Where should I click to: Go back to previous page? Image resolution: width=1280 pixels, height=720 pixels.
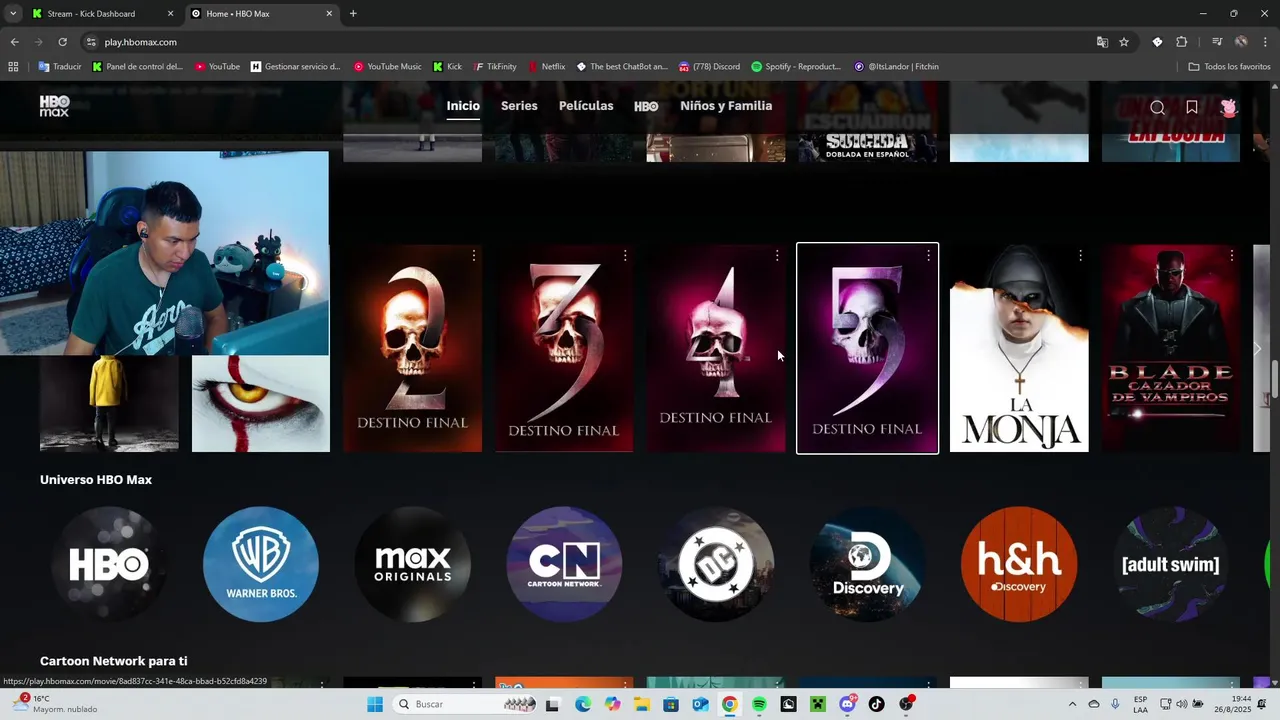click(14, 42)
